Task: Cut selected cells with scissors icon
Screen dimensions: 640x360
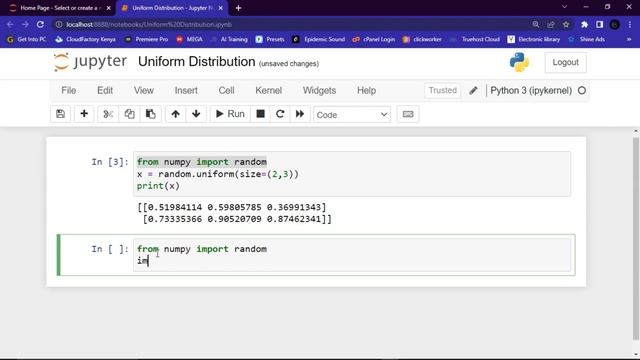Action: click(108, 114)
